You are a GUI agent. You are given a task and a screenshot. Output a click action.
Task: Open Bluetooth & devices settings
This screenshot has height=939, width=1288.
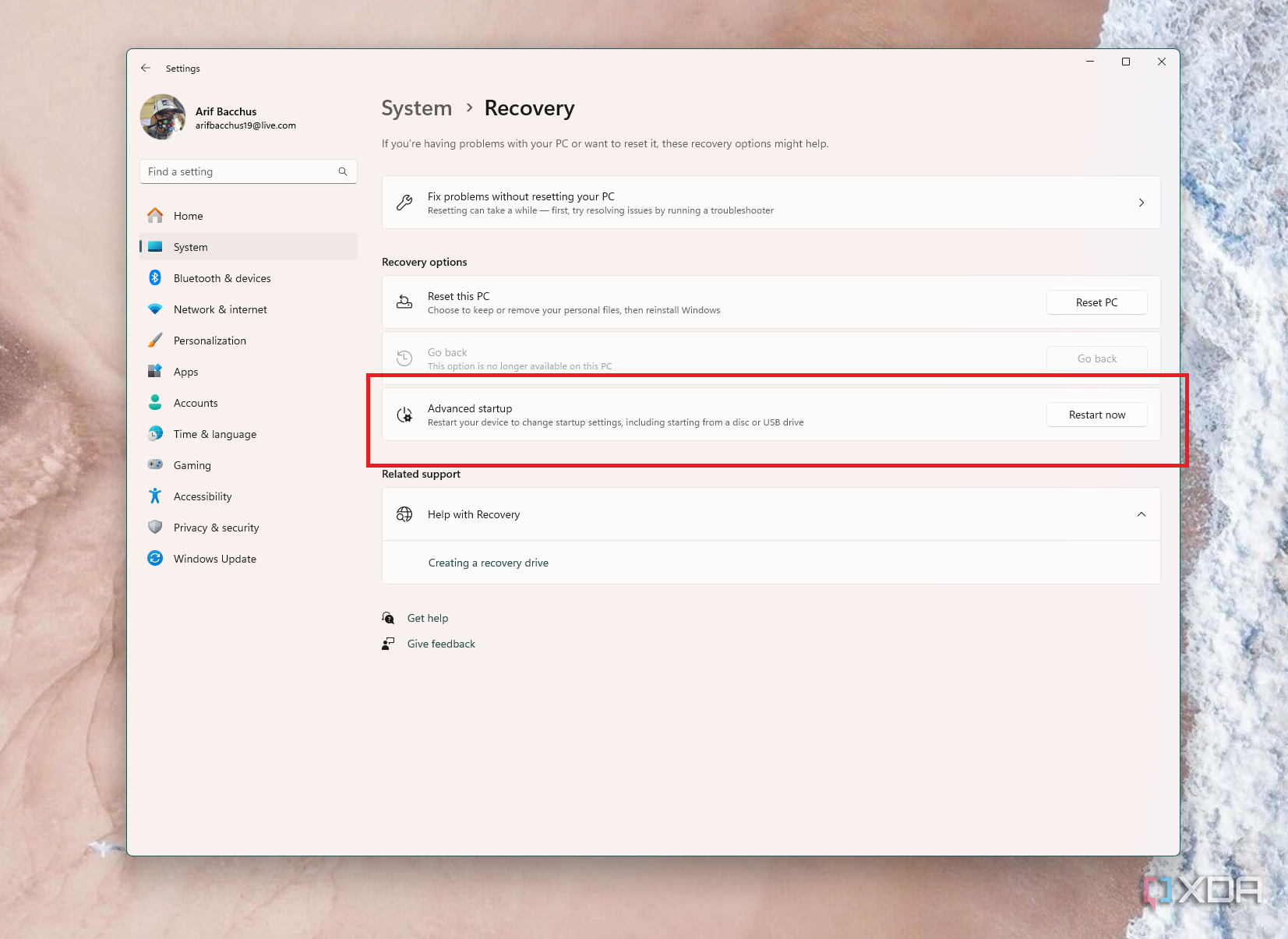click(x=222, y=278)
